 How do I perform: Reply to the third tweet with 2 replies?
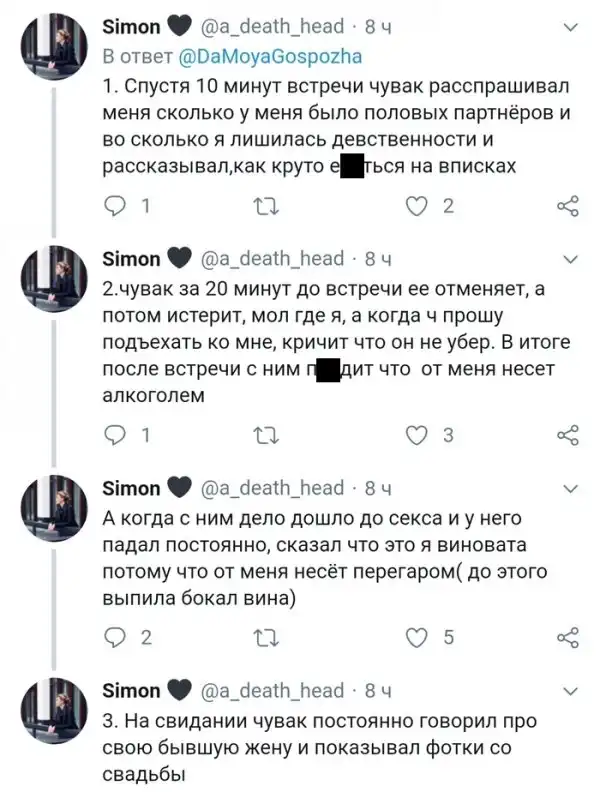pos(116,638)
